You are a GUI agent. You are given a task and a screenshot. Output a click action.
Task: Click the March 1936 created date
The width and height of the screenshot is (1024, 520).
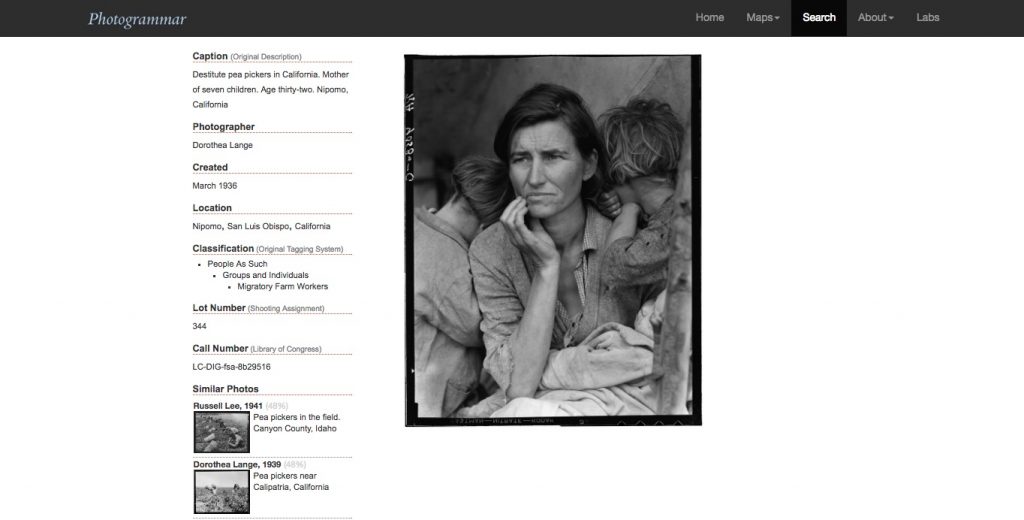pyautogui.click(x=214, y=186)
